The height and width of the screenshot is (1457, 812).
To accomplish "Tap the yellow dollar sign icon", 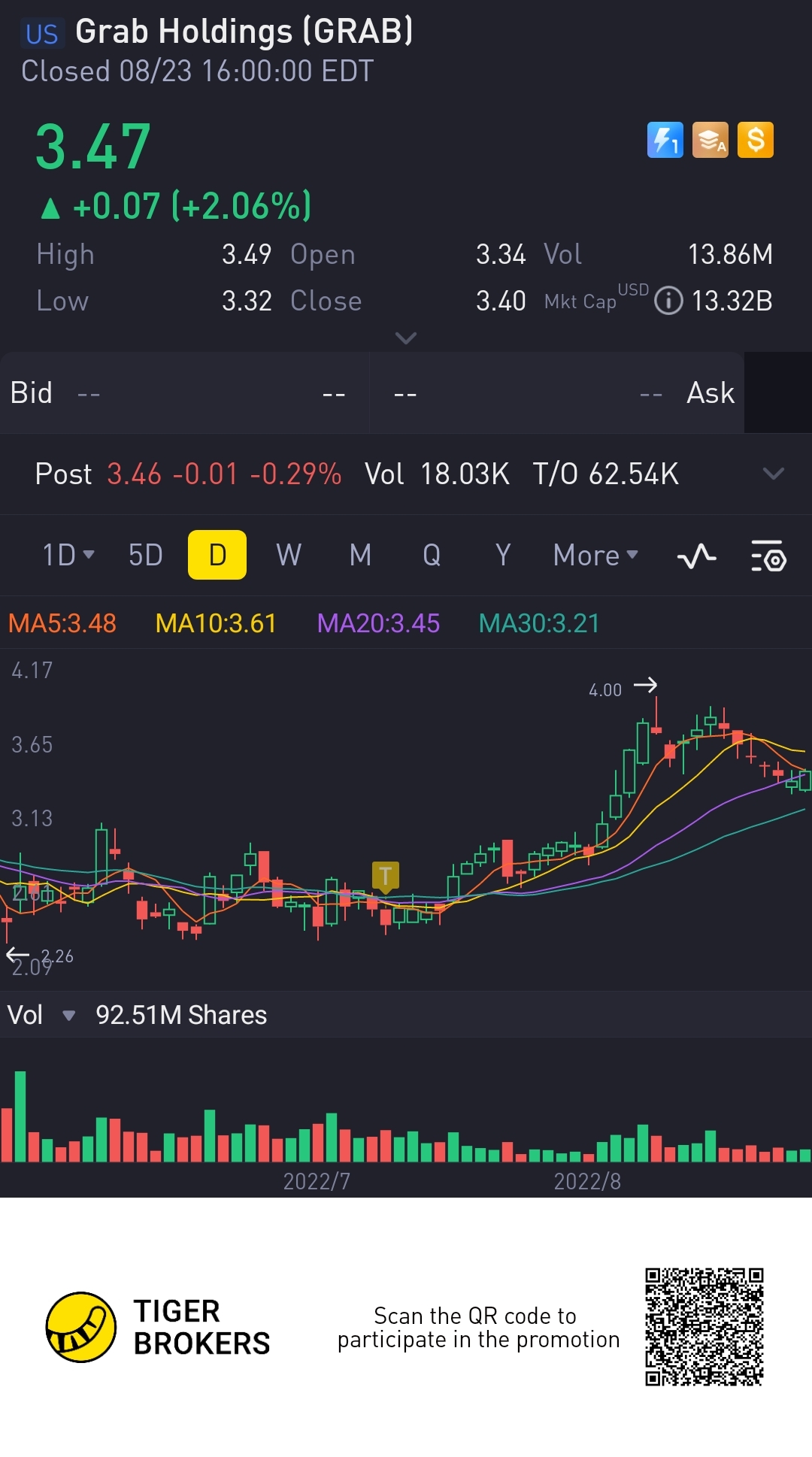I will tap(756, 140).
